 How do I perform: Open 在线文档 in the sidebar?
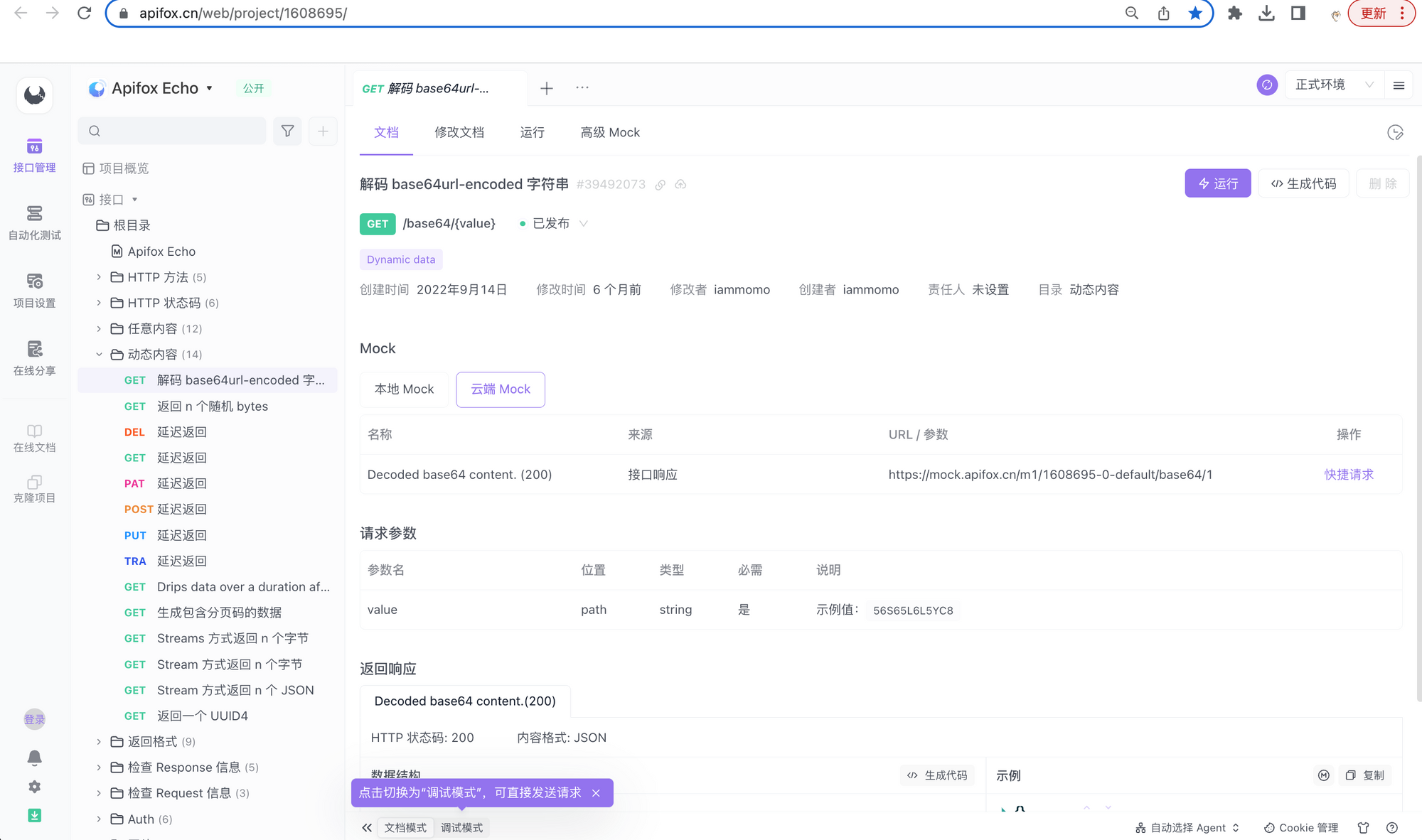point(34,438)
